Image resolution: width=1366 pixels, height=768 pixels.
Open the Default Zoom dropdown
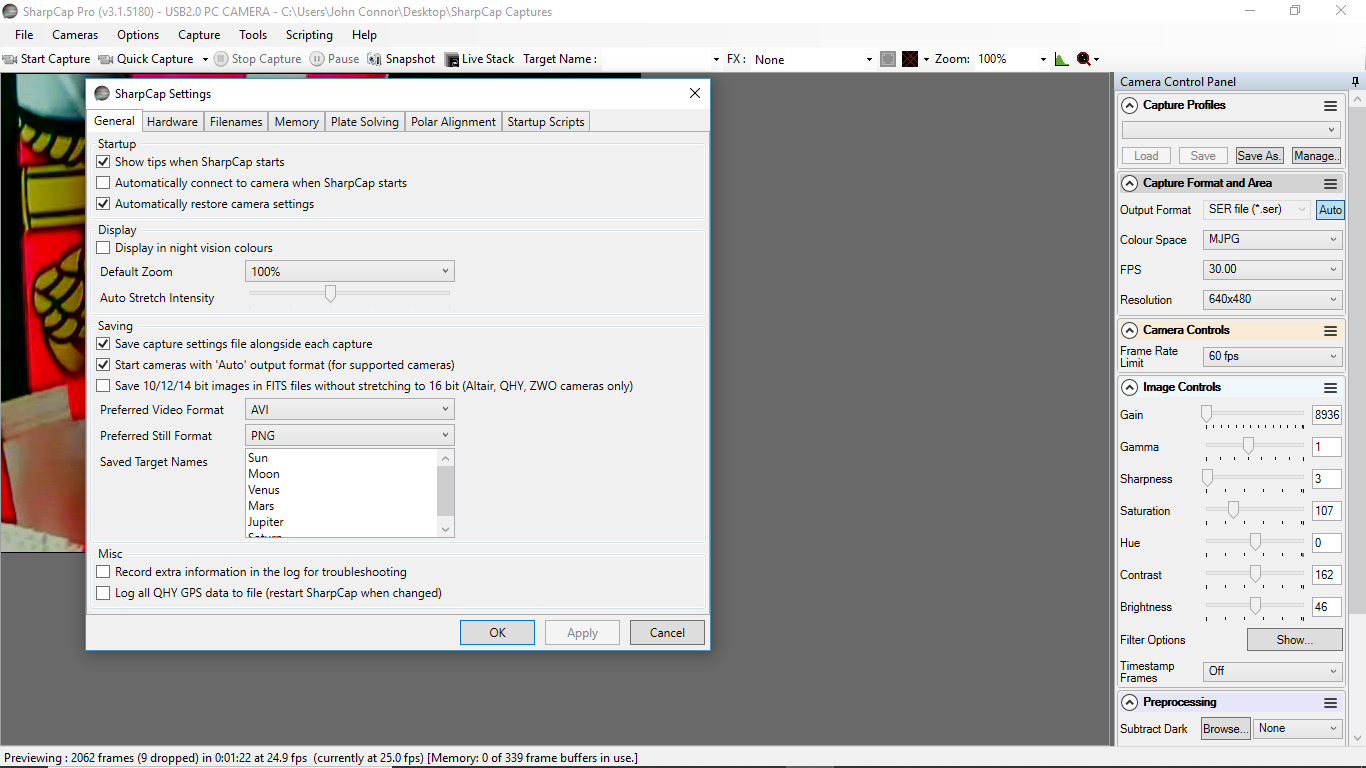(x=349, y=271)
